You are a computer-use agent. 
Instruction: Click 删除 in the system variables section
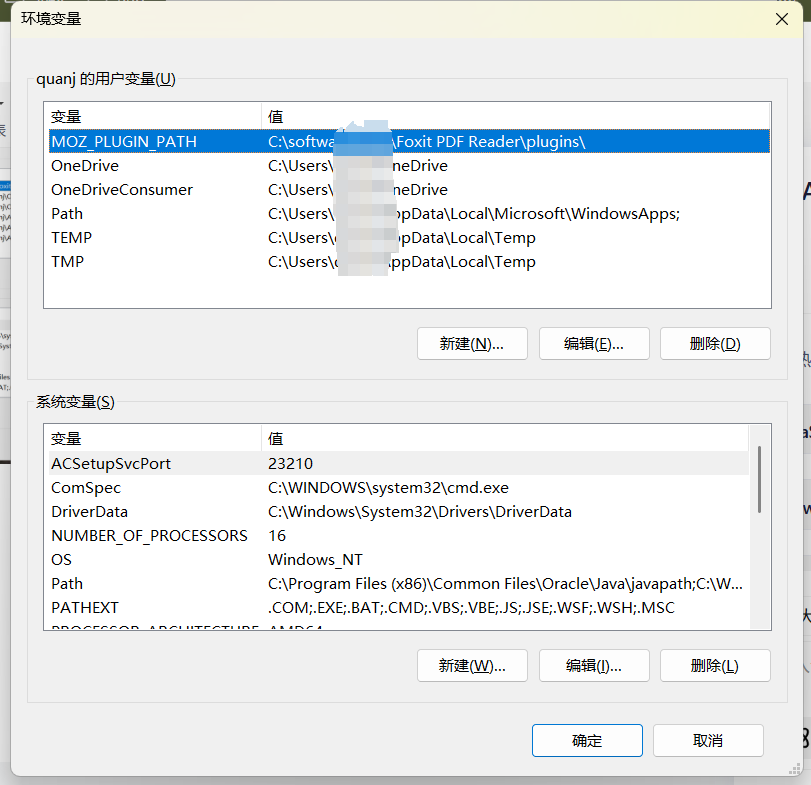pyautogui.click(x=715, y=665)
